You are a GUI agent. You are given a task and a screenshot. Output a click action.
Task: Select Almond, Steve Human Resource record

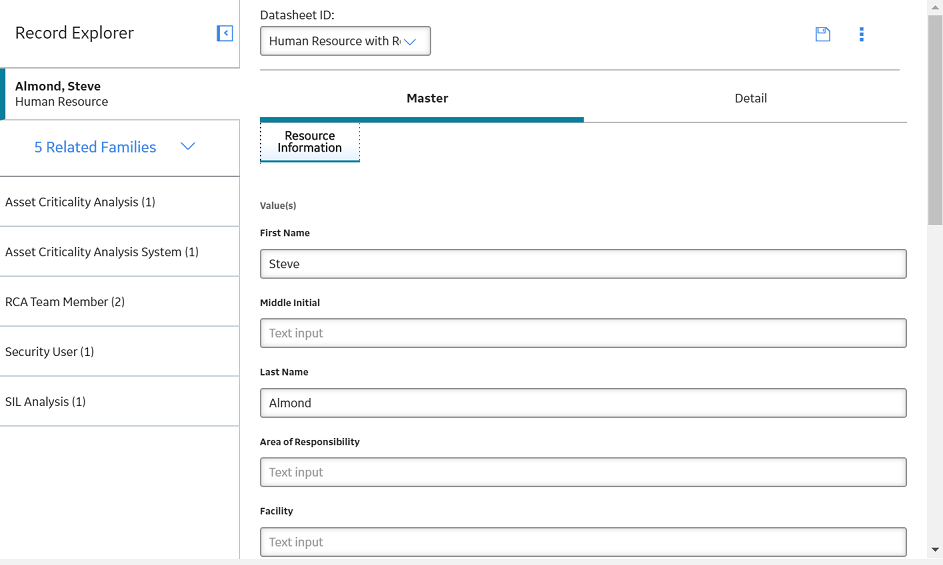point(120,94)
